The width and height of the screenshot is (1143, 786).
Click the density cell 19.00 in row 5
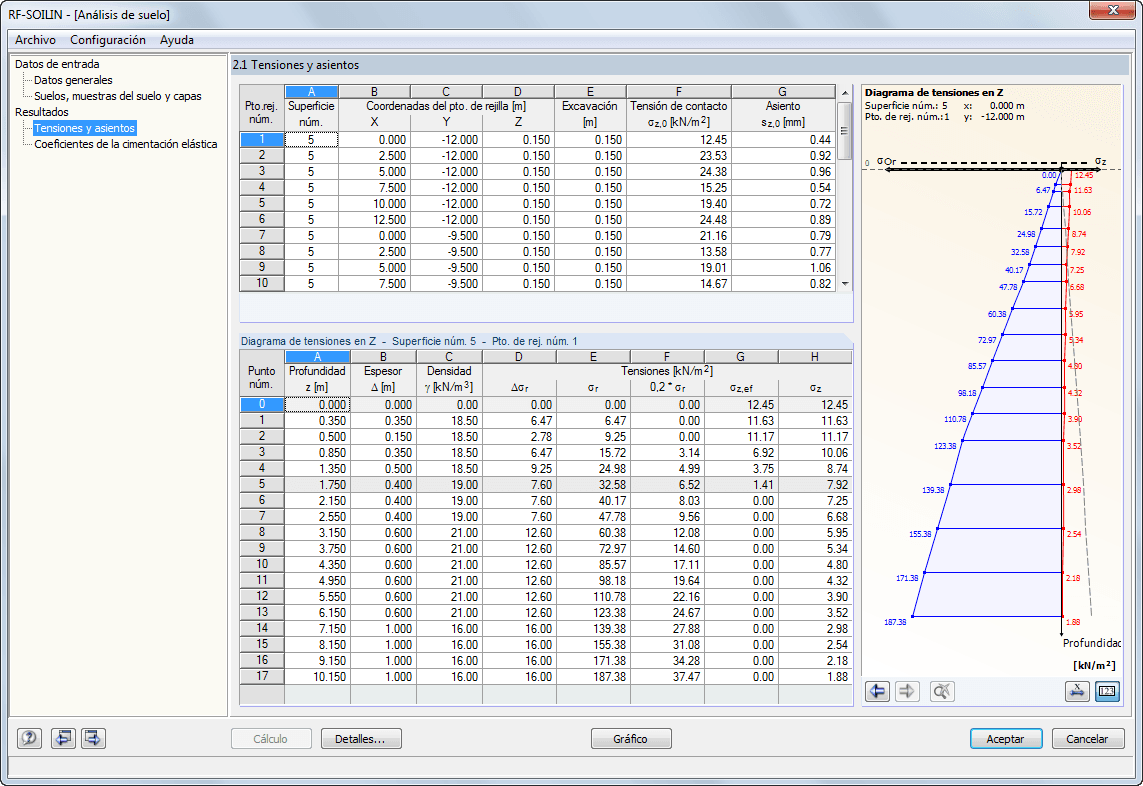click(449, 485)
